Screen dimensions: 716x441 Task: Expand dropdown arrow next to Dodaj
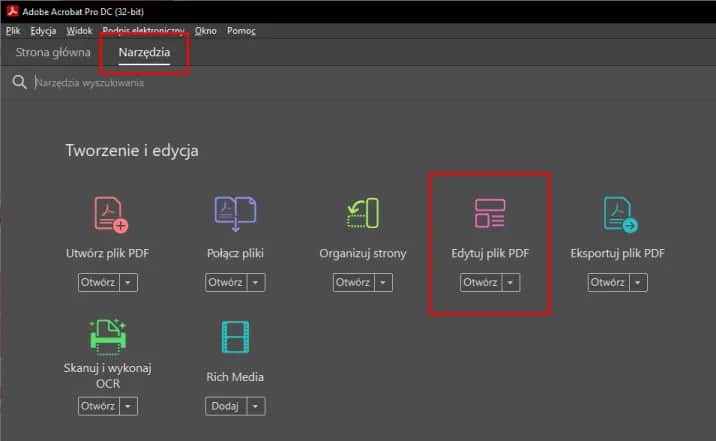pos(255,407)
